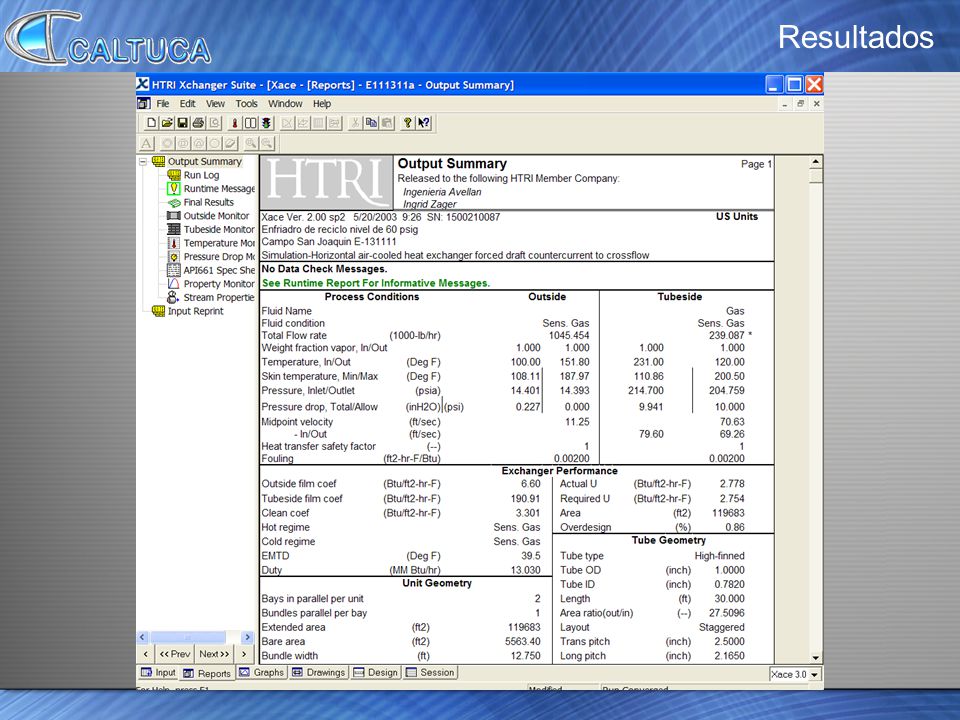Activate the What's This pointer help icon
Viewport: 960px width, 720px height.
pyautogui.click(x=424, y=123)
